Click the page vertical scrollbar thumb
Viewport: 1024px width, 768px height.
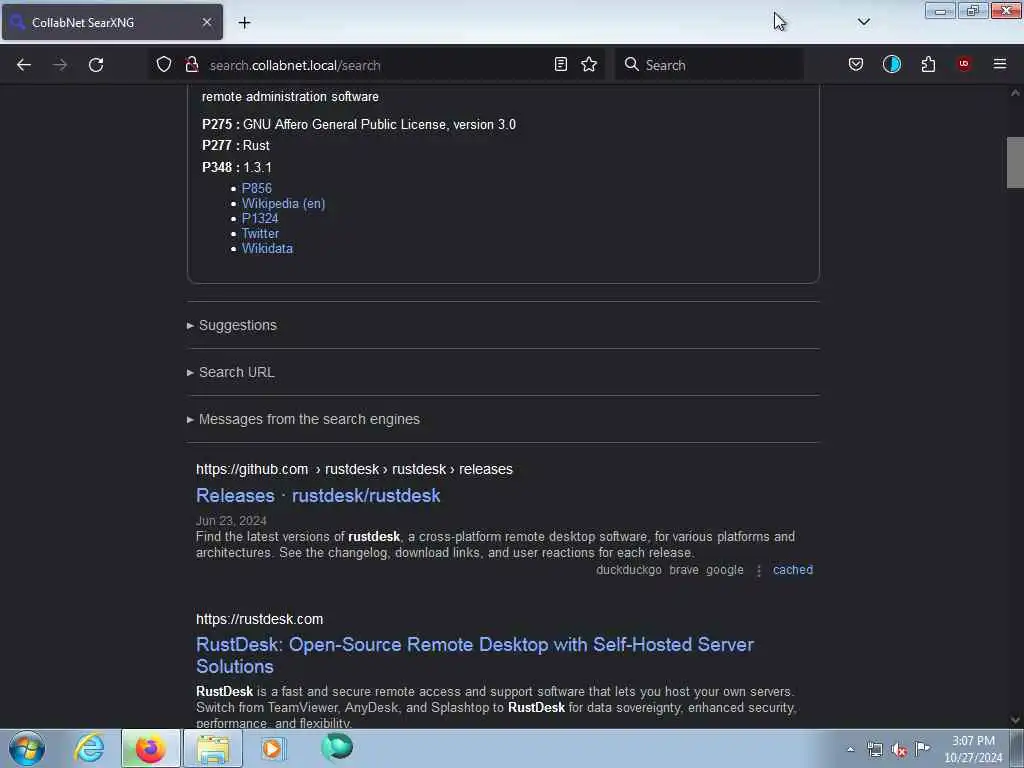tap(1014, 163)
